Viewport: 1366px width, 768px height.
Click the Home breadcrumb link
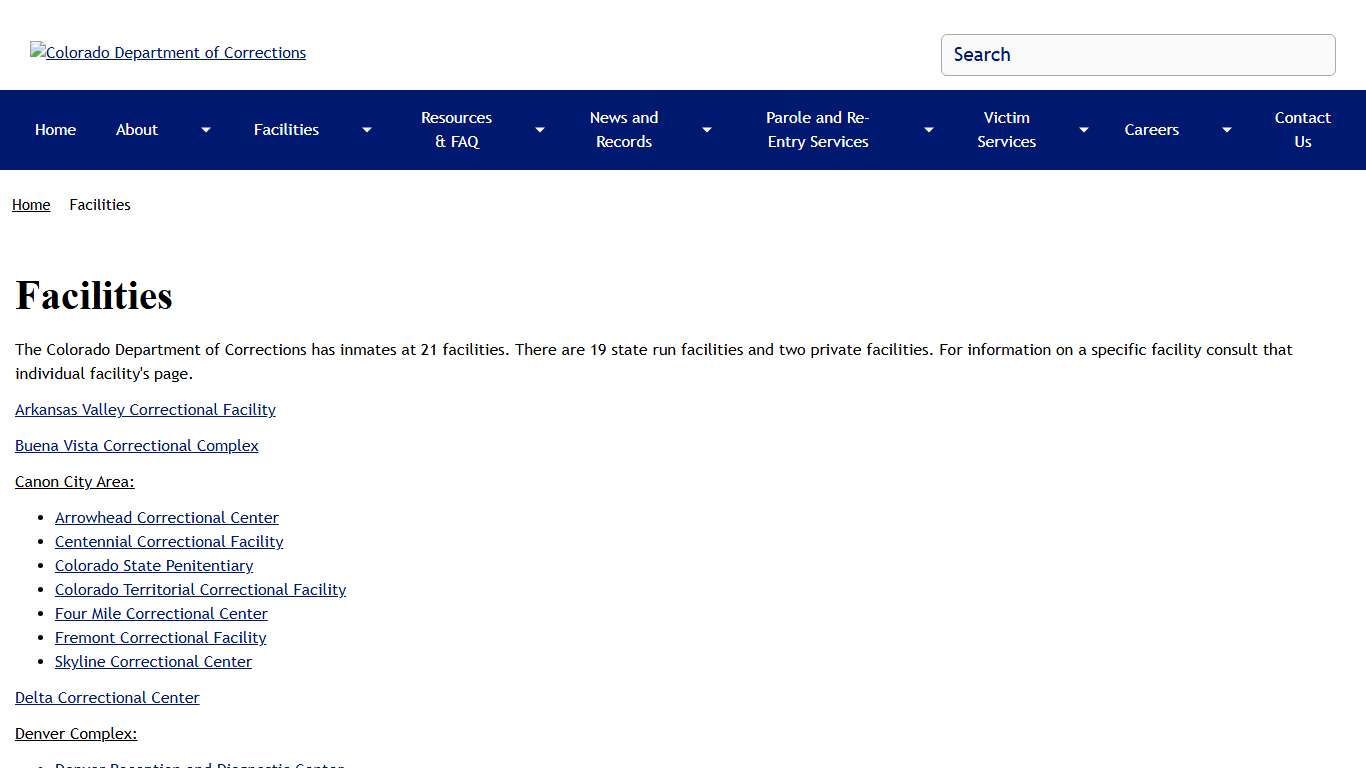(31, 205)
